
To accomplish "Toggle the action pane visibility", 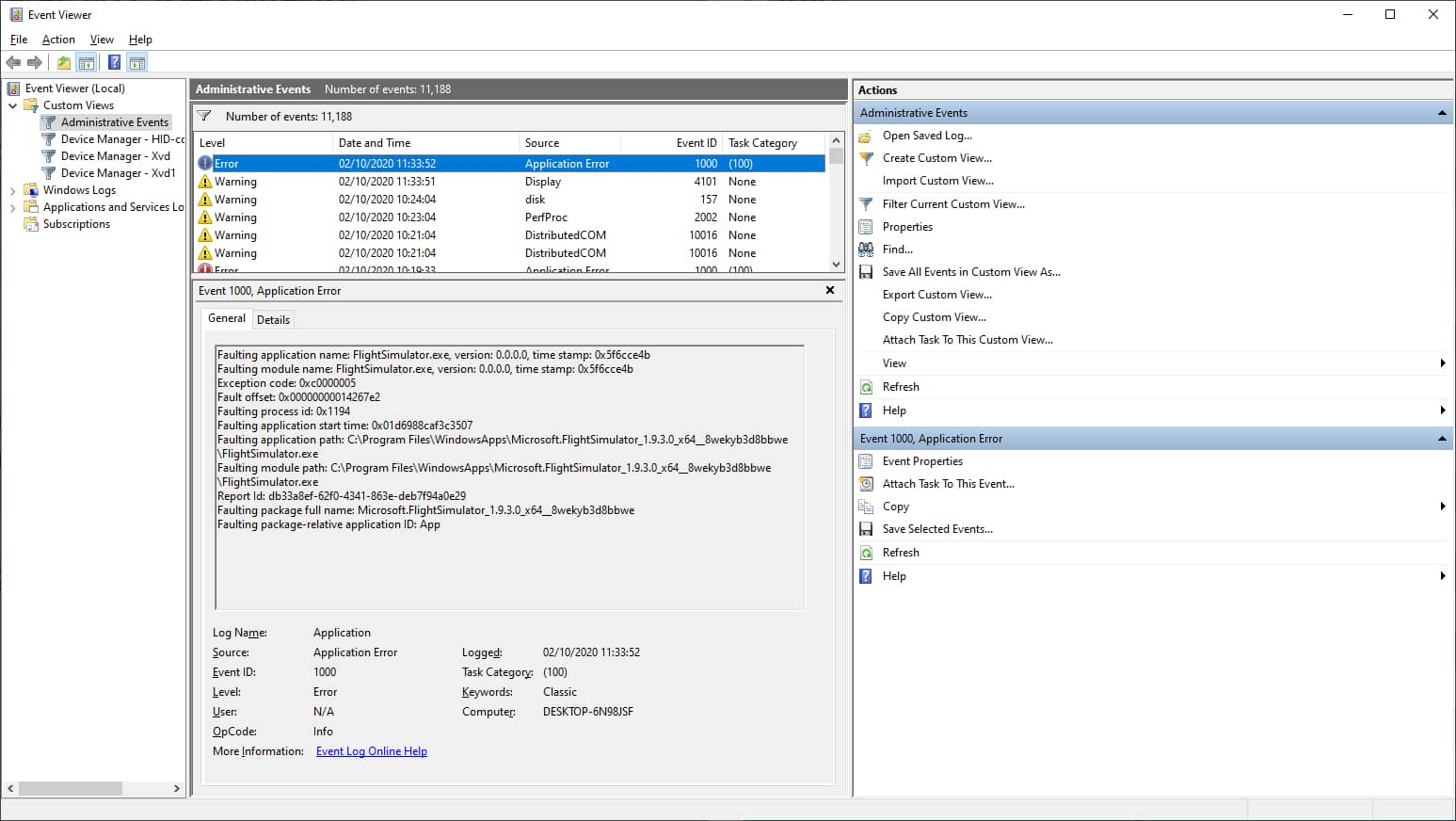I will click(x=137, y=62).
